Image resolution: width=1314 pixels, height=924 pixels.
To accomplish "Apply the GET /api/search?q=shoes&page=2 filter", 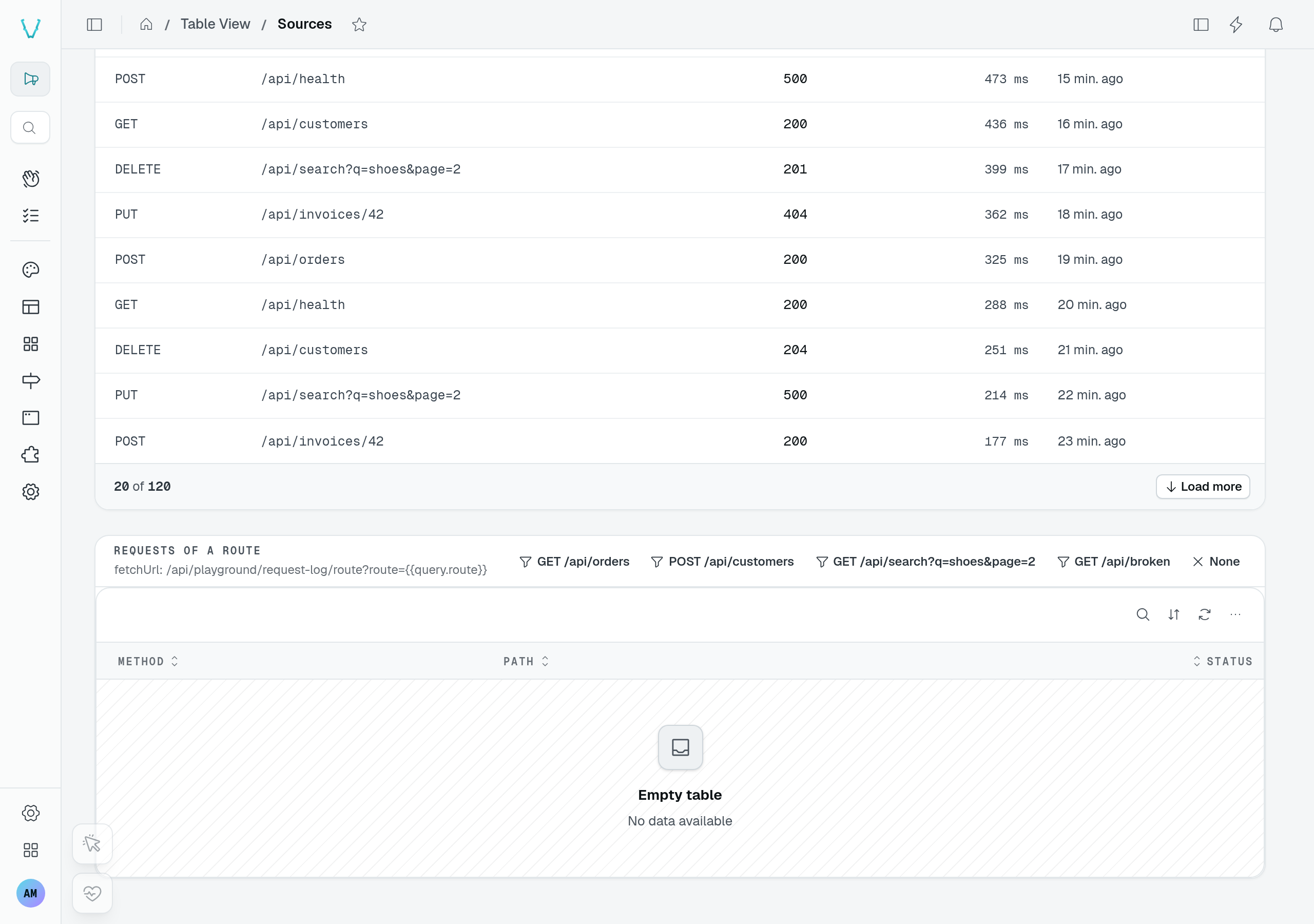I will (x=925, y=562).
